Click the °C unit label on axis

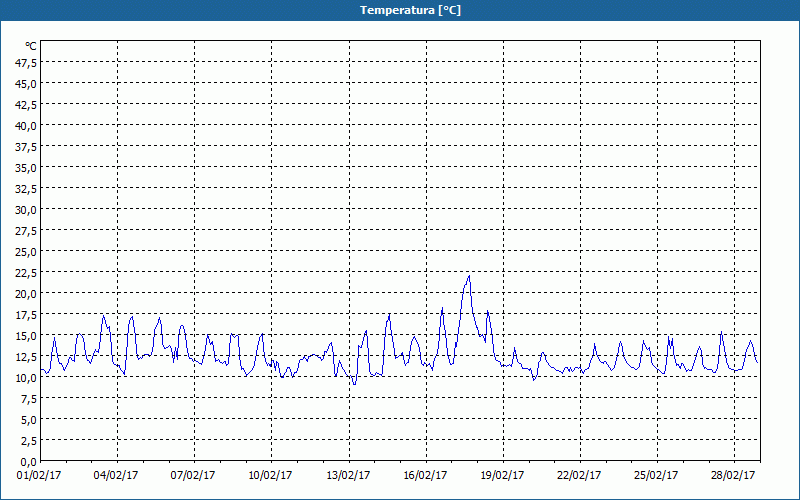coord(31,46)
